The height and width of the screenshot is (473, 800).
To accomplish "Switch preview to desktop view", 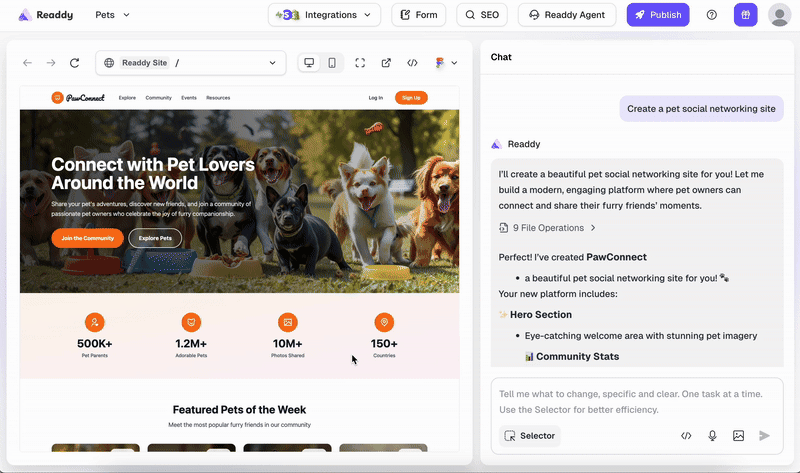I will coord(309,63).
